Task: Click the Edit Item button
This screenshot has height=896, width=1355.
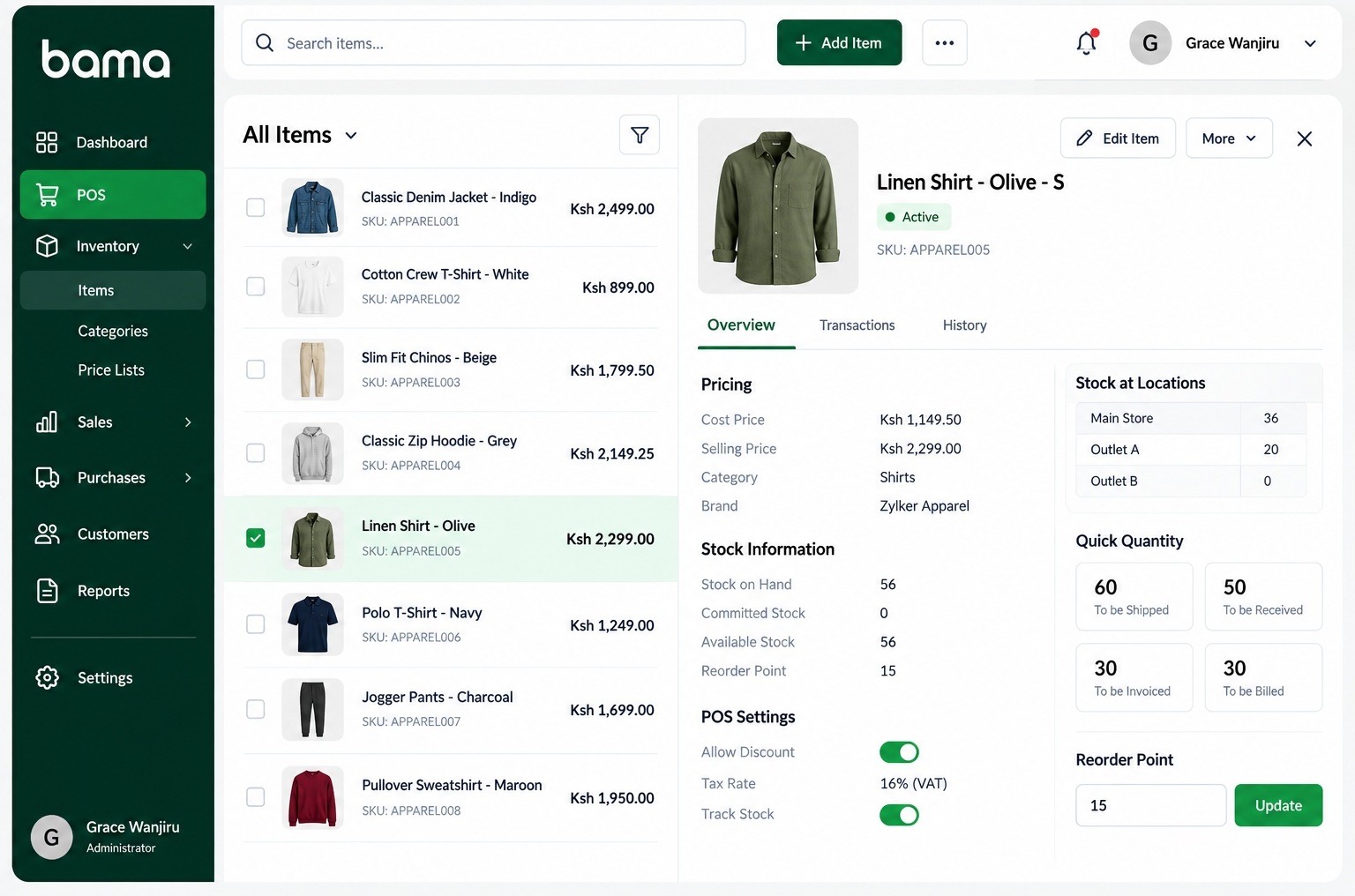Action: tap(1118, 138)
